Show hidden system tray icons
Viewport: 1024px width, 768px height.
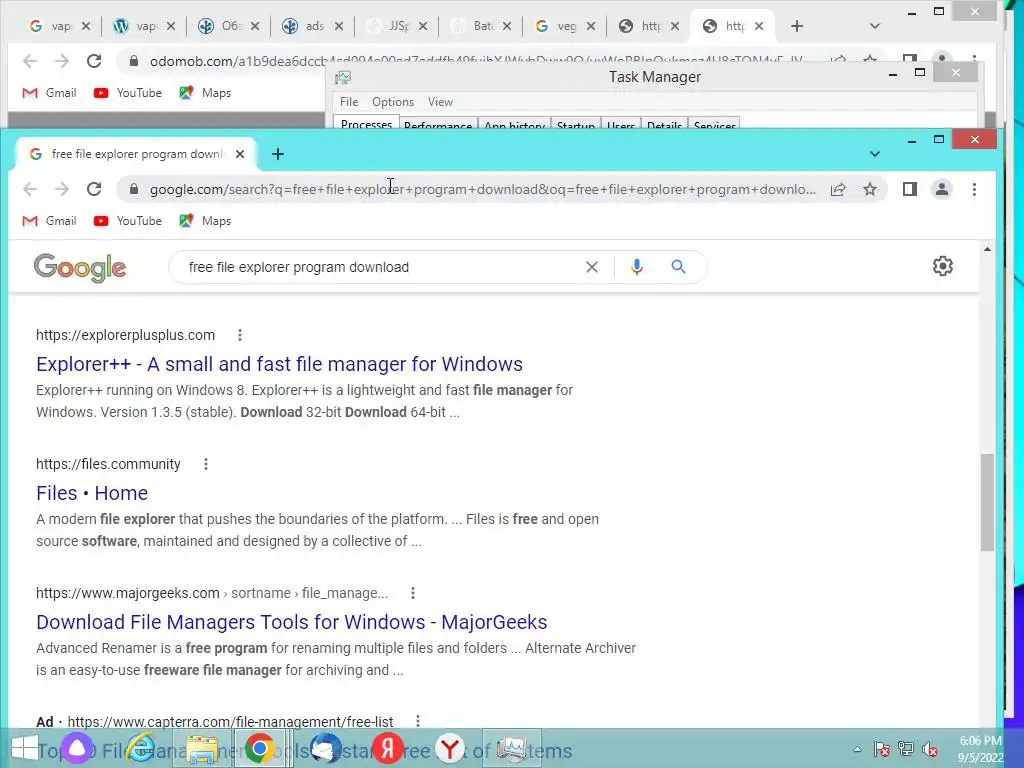pyautogui.click(x=857, y=749)
